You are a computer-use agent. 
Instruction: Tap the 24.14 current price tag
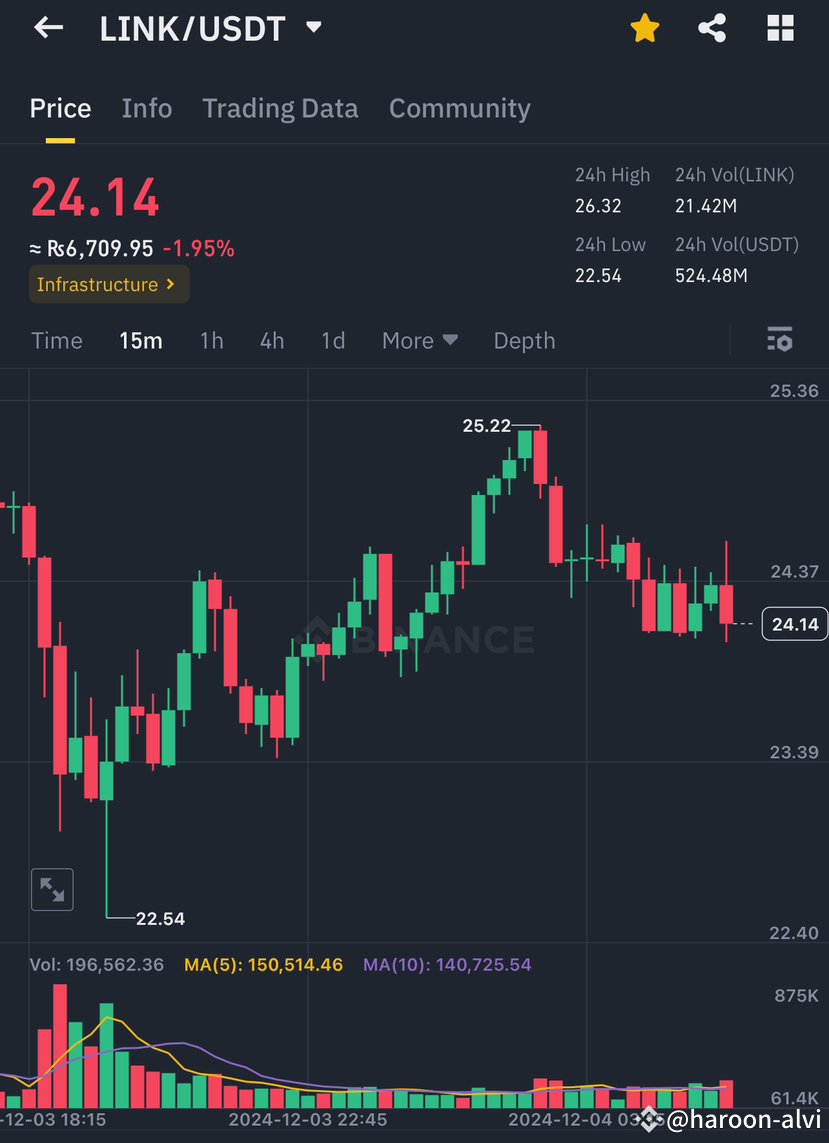click(x=794, y=623)
